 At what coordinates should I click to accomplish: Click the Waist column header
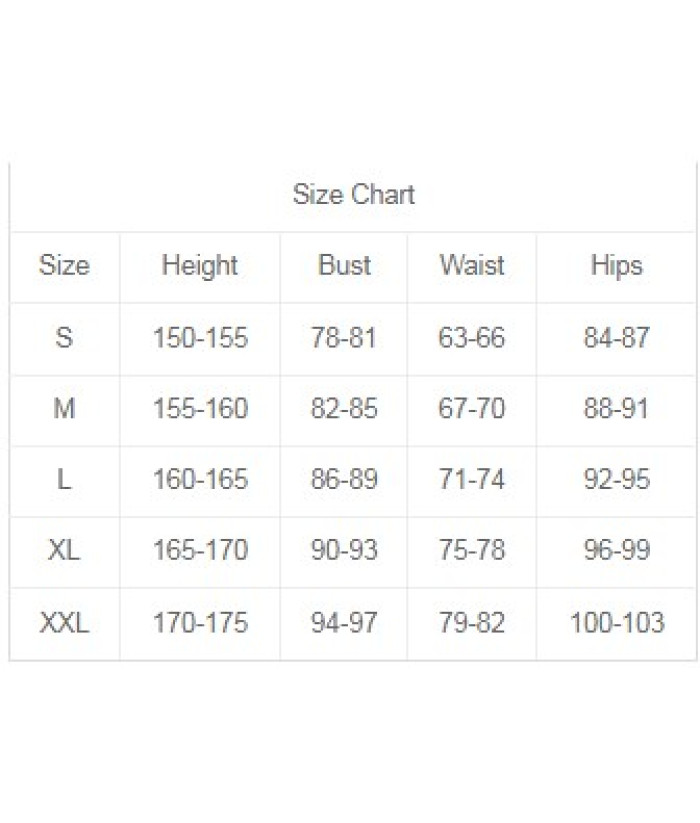pos(472,265)
